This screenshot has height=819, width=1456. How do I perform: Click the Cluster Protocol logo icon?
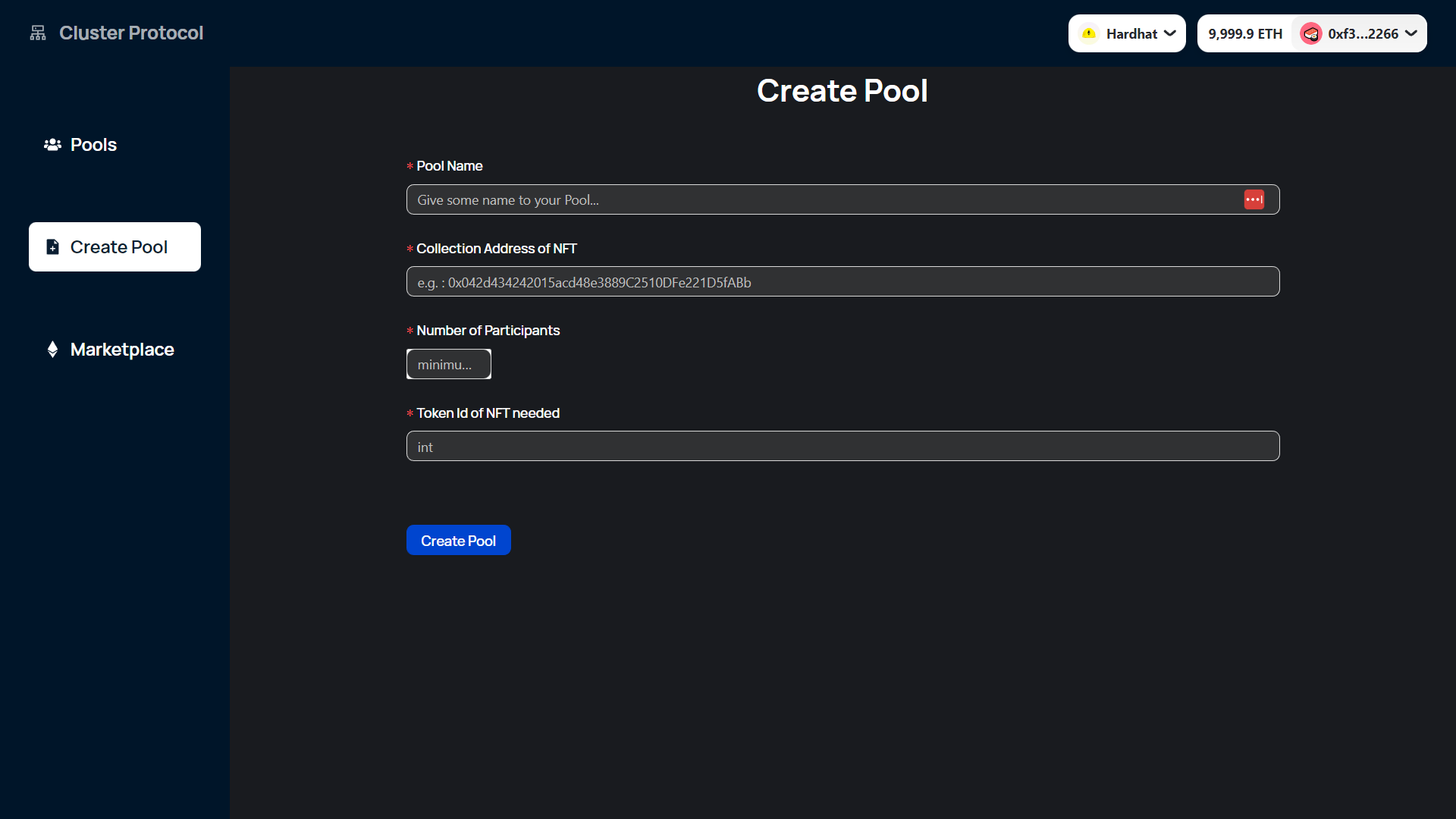point(38,33)
